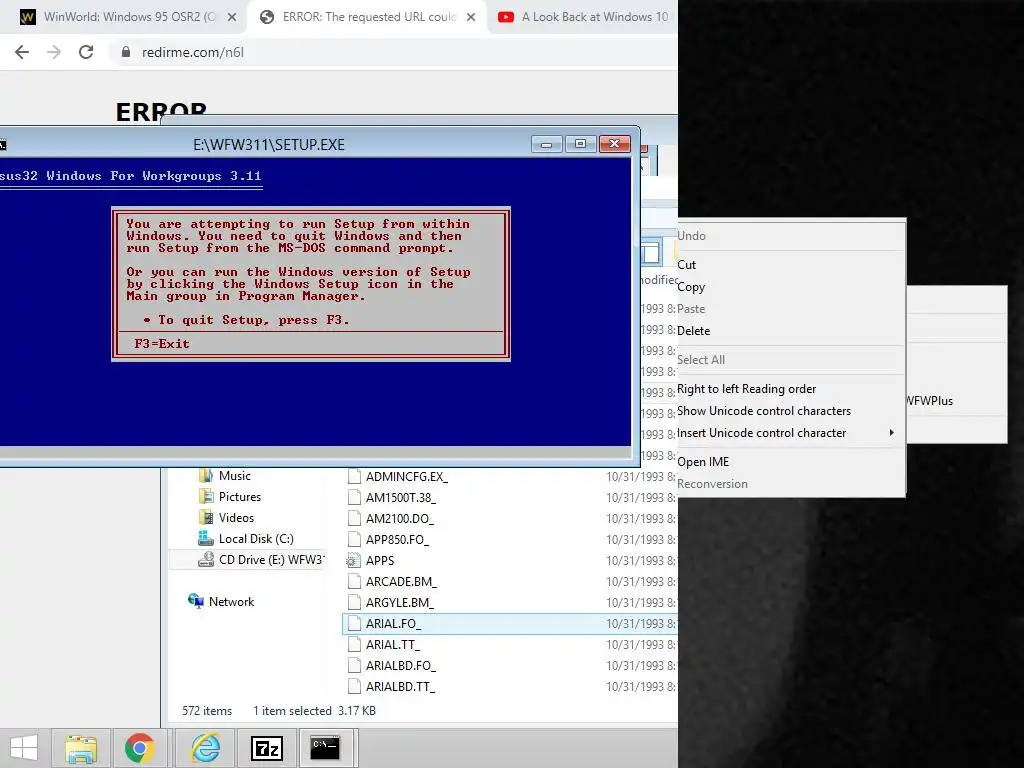
Task: Select Network in Explorer sidebar
Action: 231,602
